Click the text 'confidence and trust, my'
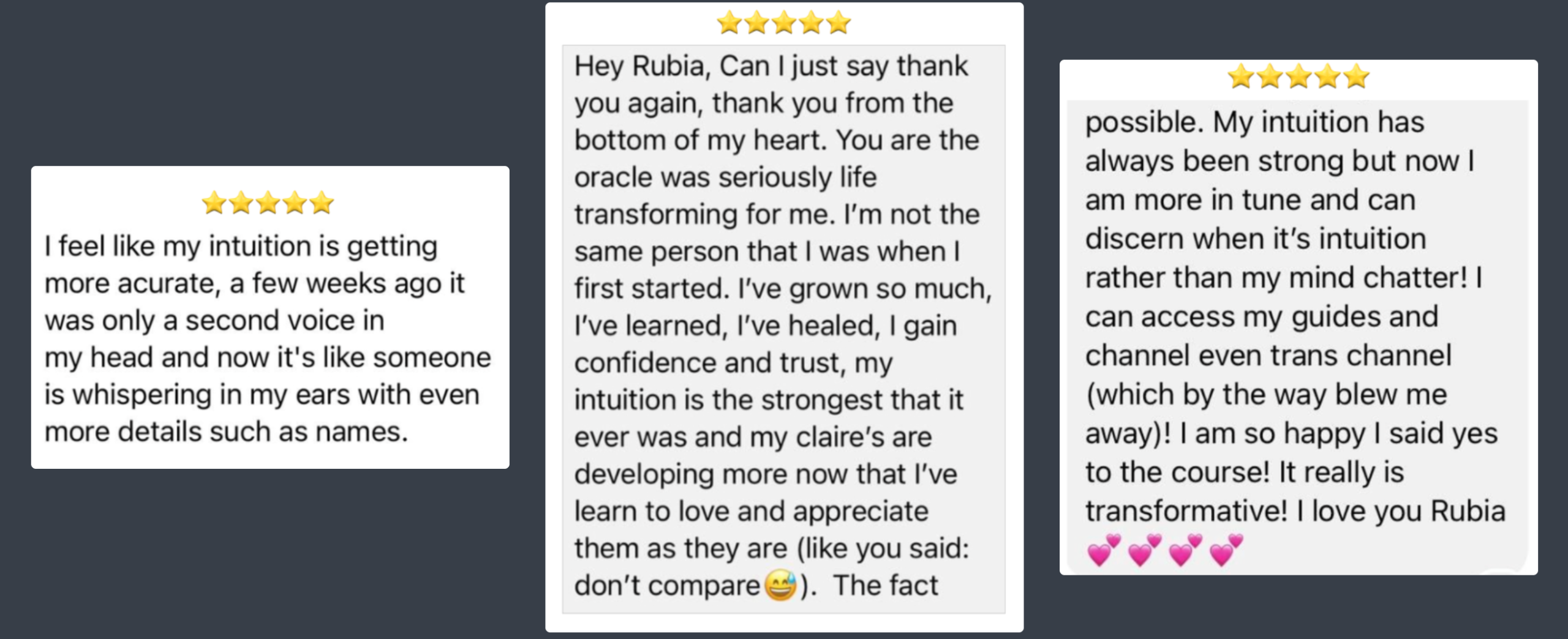The image size is (1568, 639). 733,364
